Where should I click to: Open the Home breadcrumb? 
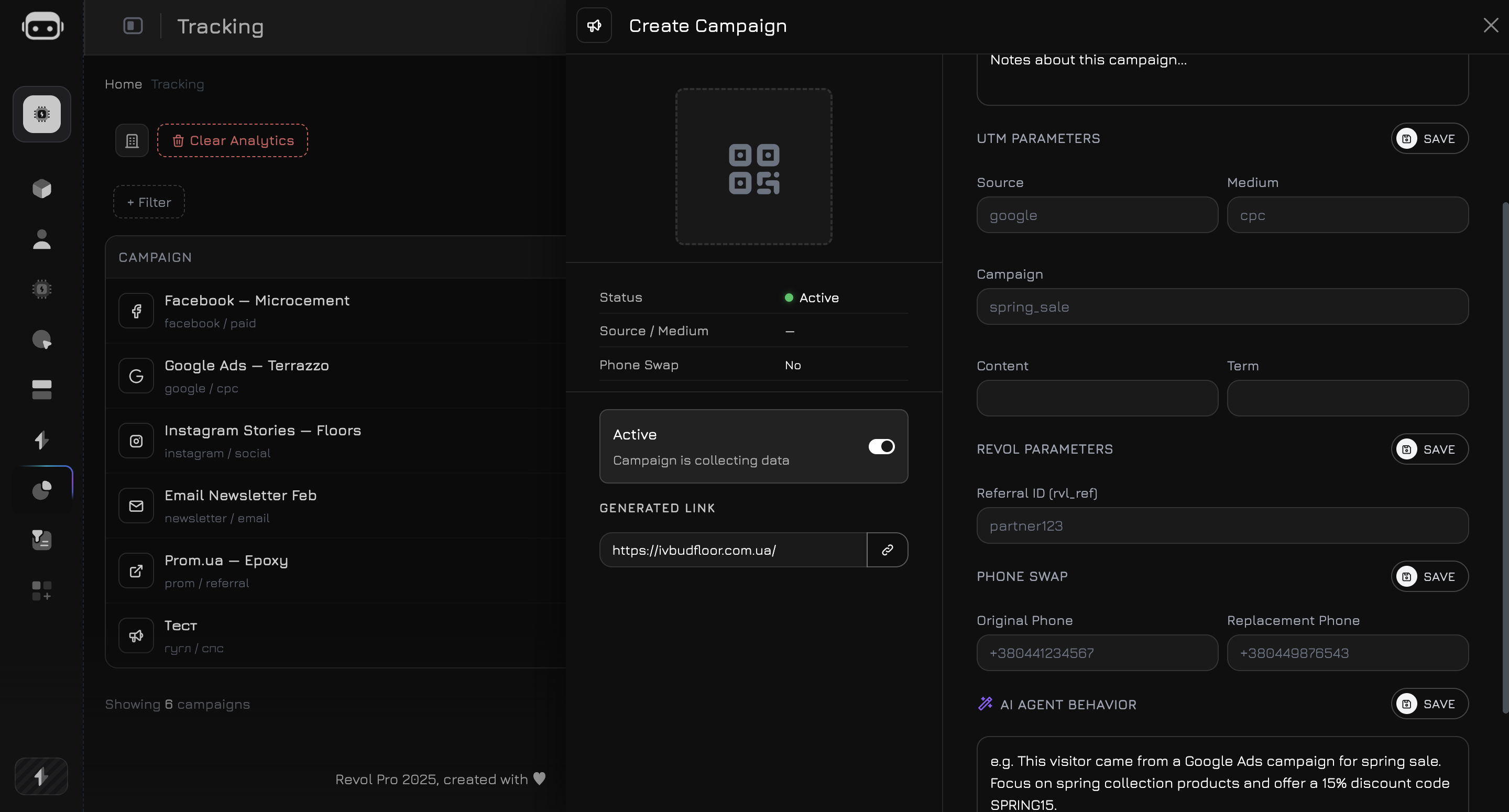(x=123, y=84)
